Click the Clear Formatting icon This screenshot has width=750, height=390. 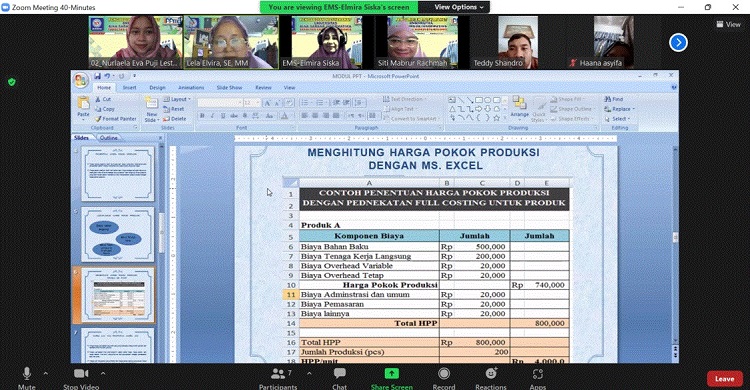[x=289, y=103]
